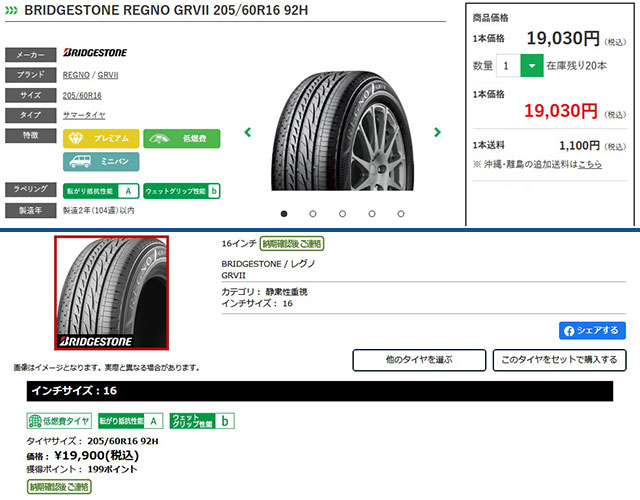Click the 低燃費タイヤ badge under インチサイズ
640x500 pixels.
[59, 421]
